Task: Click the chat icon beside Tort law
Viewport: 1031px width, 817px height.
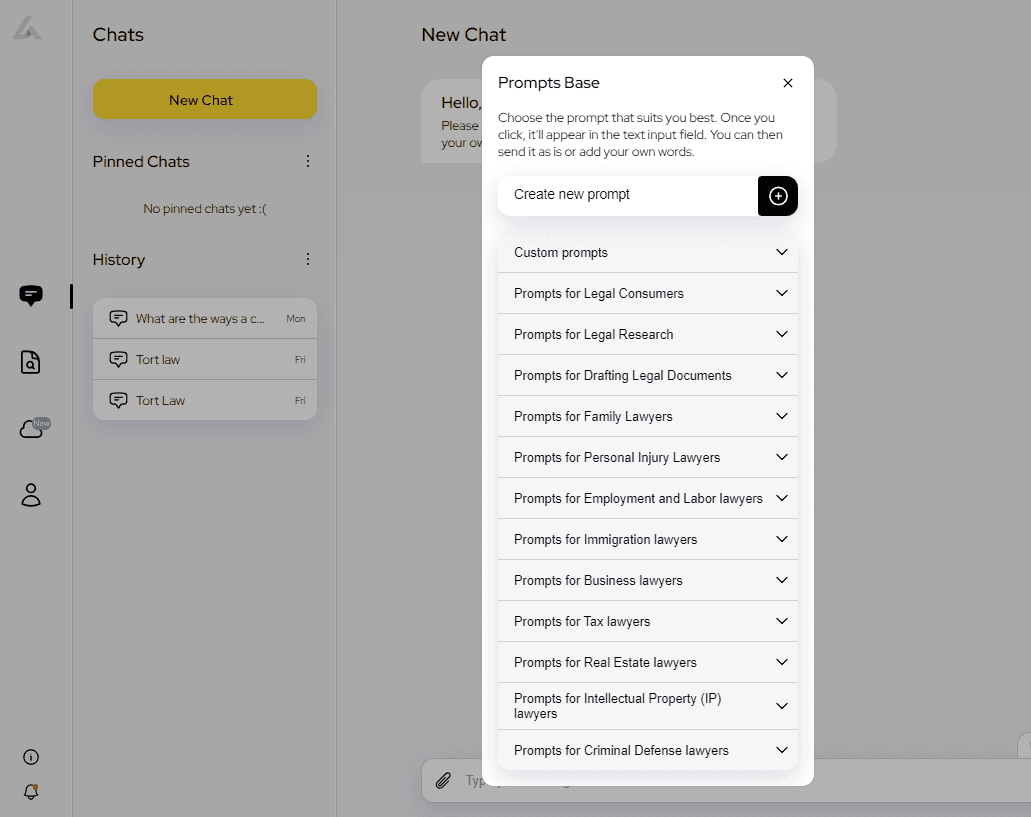Action: click(118, 360)
